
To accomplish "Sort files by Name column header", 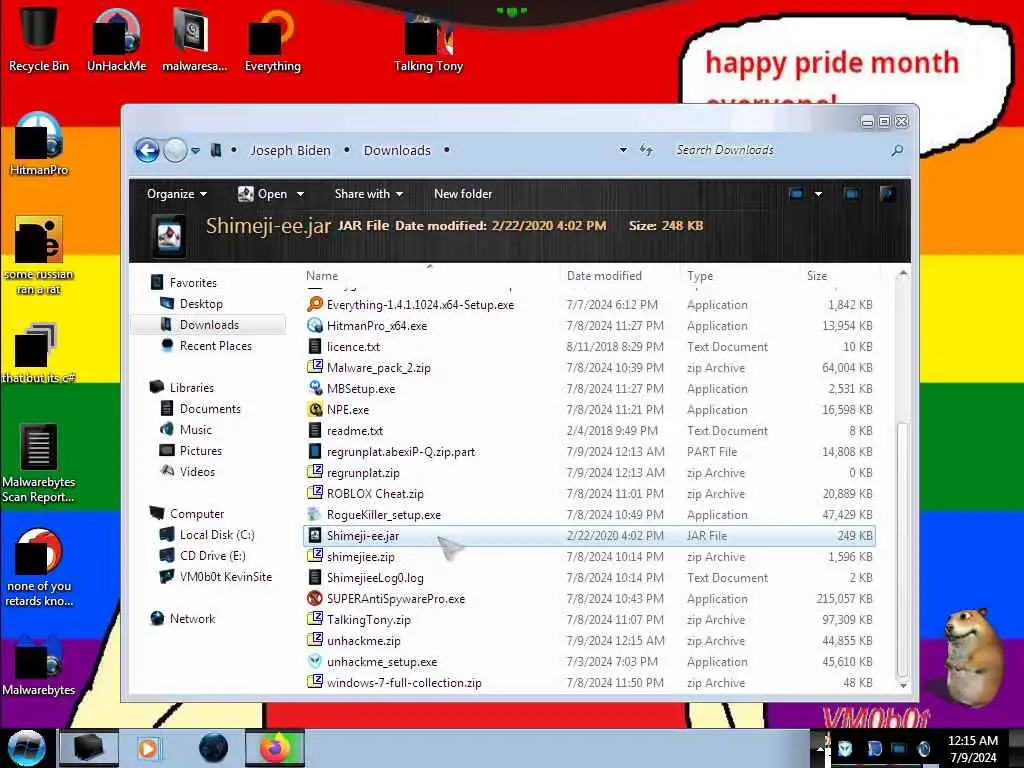I will (431, 276).
